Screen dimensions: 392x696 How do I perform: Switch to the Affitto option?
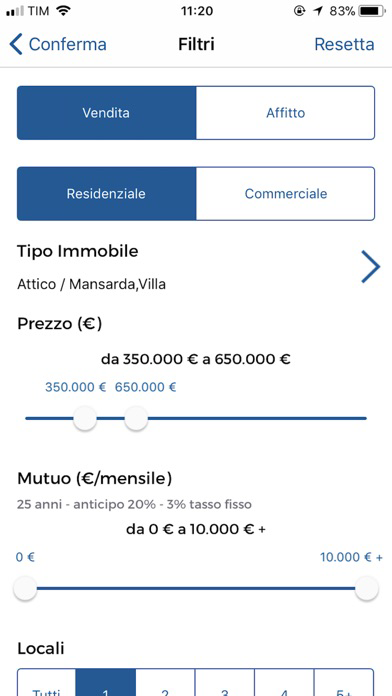(x=285, y=113)
